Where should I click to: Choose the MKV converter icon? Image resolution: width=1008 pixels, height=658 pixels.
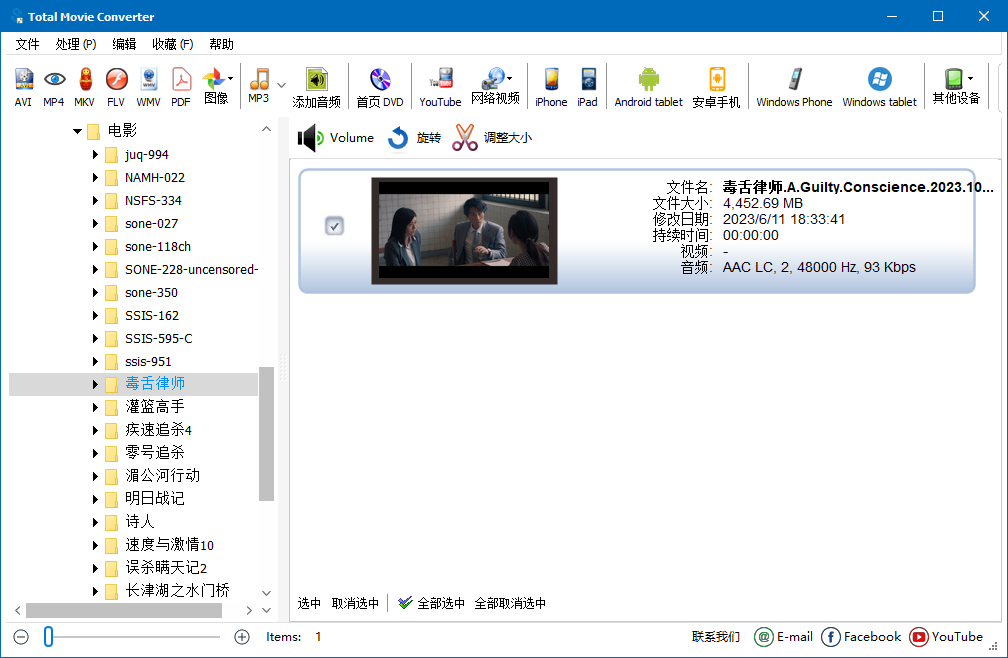click(86, 85)
